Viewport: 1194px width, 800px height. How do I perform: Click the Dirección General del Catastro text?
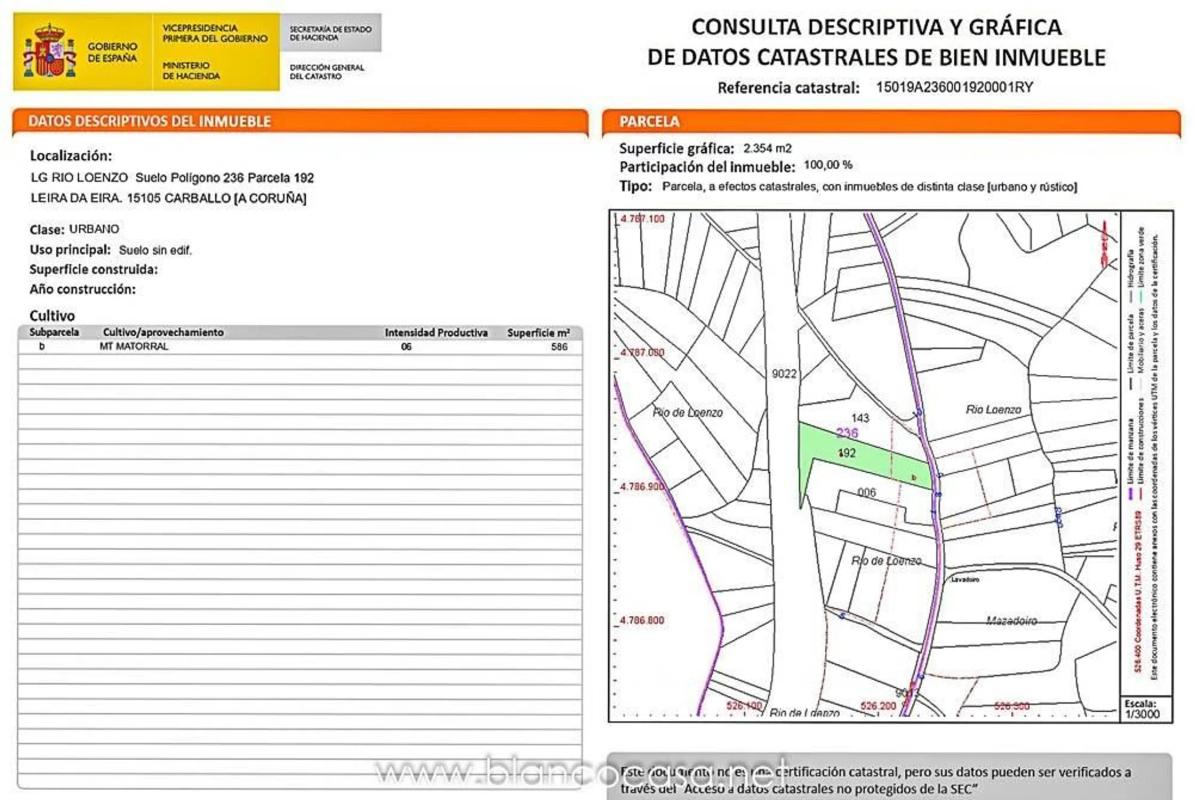click(327, 72)
